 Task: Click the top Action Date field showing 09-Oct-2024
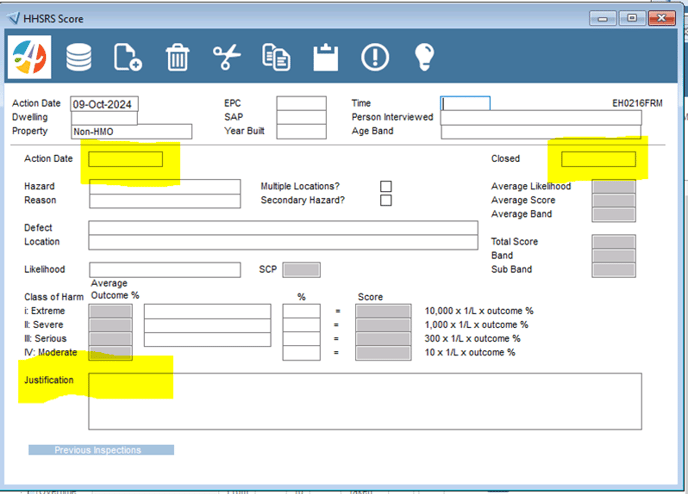click(x=104, y=104)
